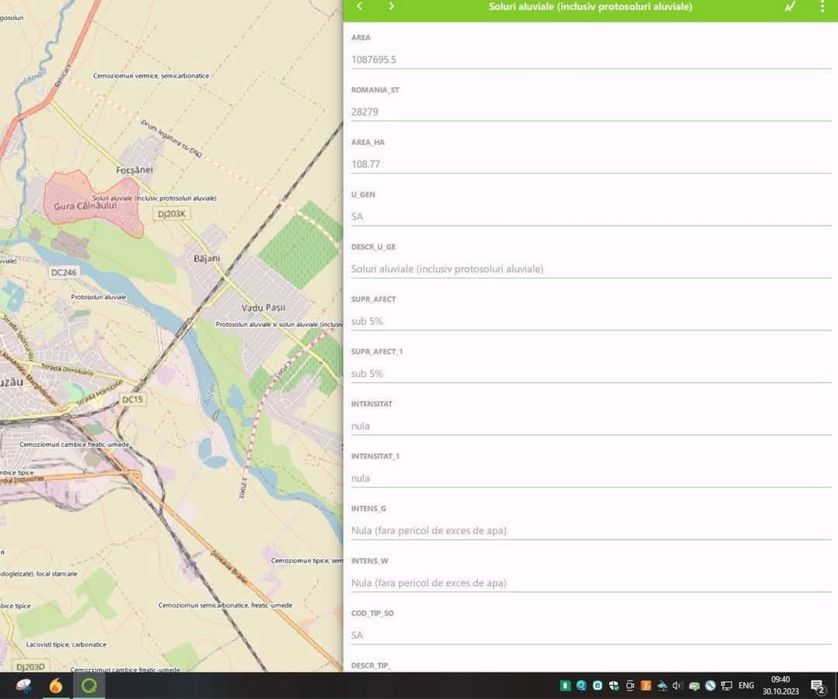Click the orange square tray icon
The width and height of the screenshot is (838, 699).
(646, 686)
